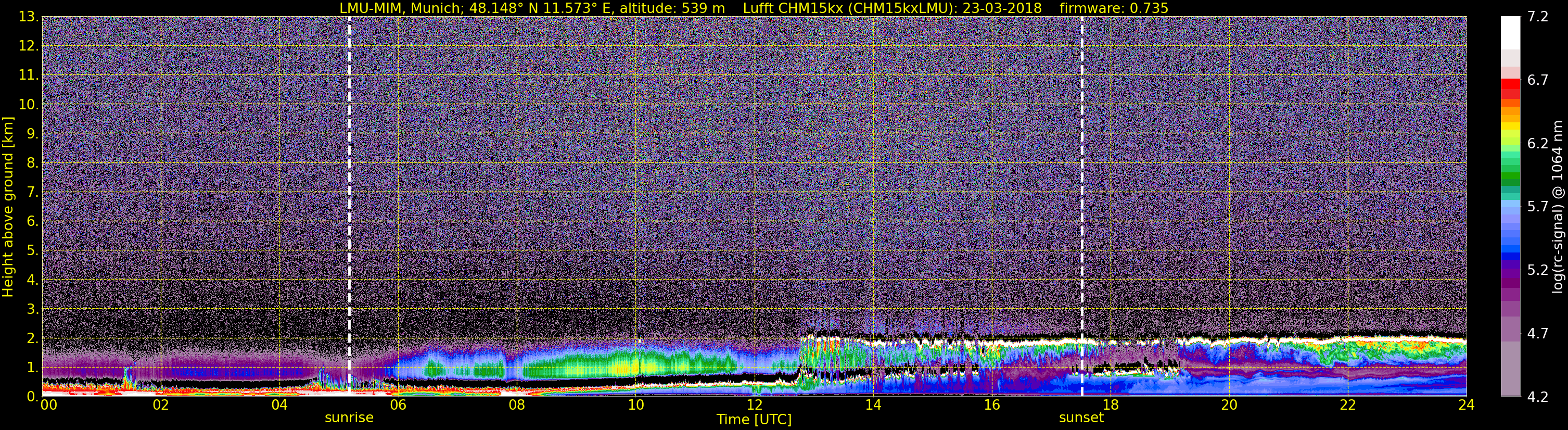Image resolution: width=1568 pixels, height=430 pixels.
Task: Click the '08' time axis tick label
Action: click(x=517, y=405)
